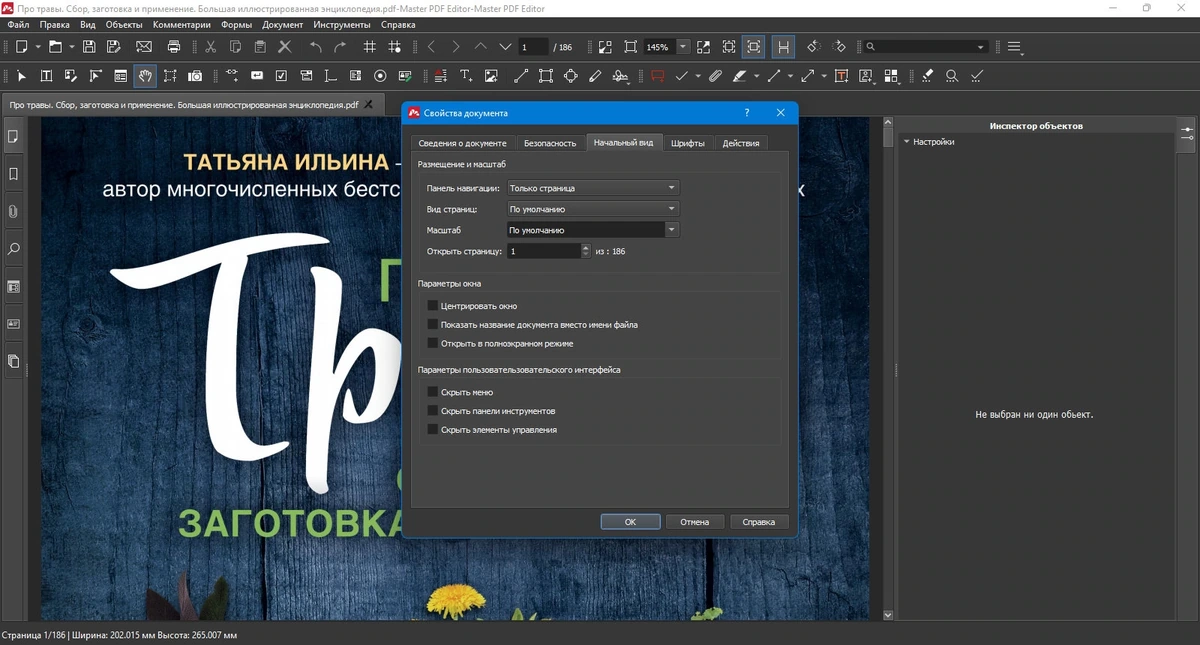Click the OK button in dialog
Screen dimensions: 1200x645
(630, 522)
